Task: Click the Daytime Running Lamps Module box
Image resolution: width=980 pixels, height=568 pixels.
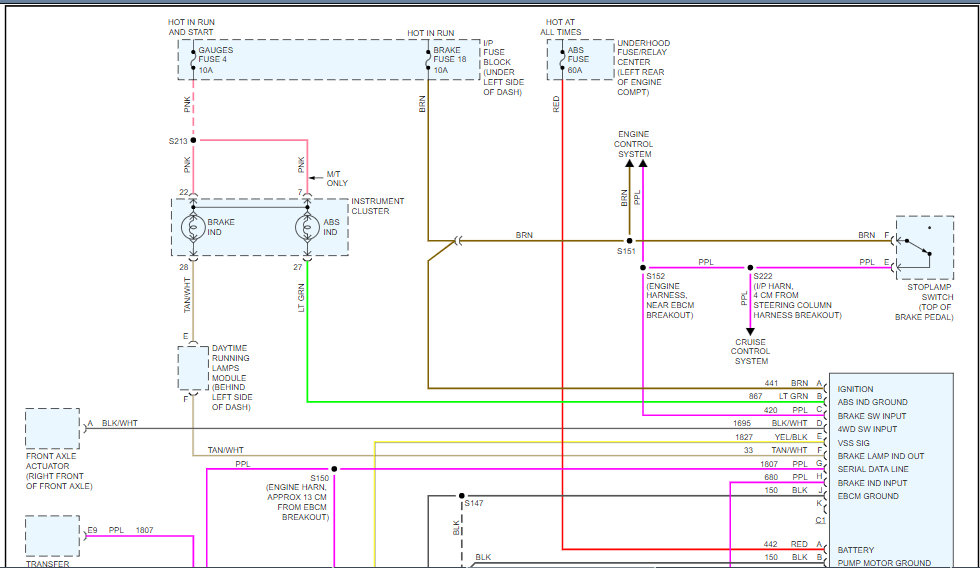Action: tap(193, 368)
